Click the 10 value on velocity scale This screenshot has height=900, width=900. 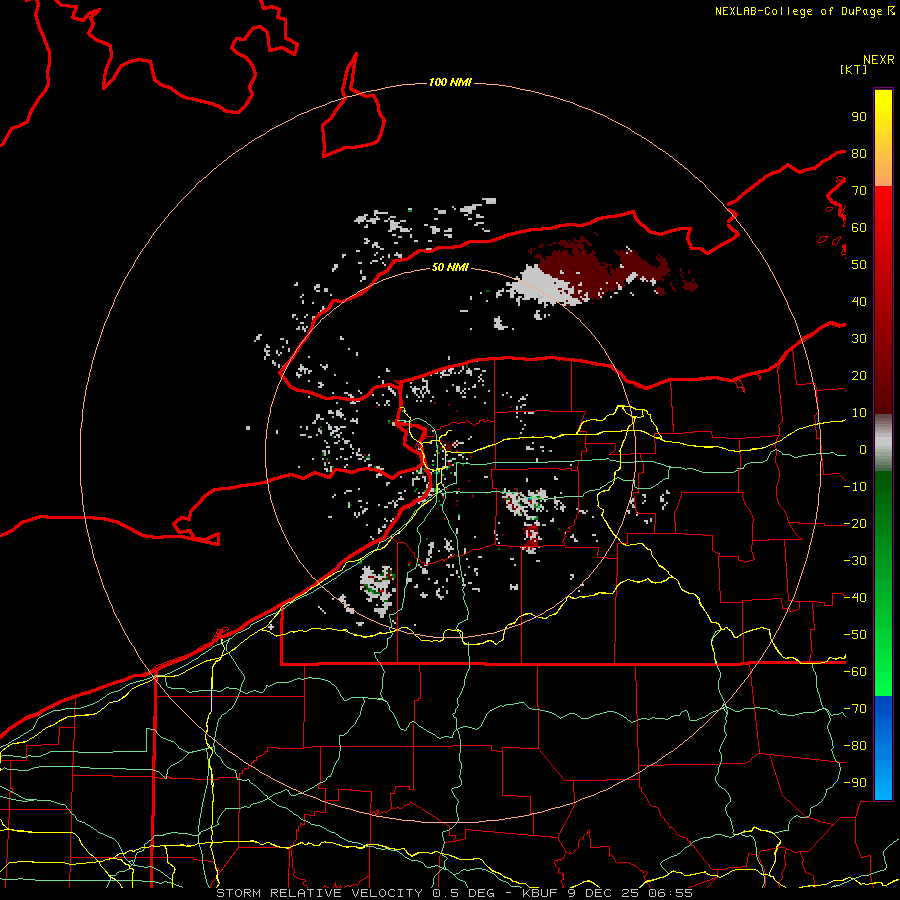(x=859, y=413)
